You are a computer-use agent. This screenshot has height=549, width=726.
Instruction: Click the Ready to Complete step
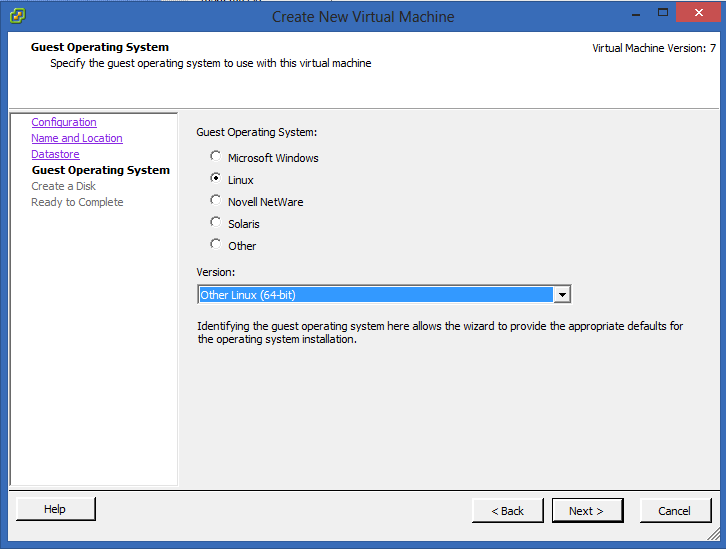click(x=77, y=202)
